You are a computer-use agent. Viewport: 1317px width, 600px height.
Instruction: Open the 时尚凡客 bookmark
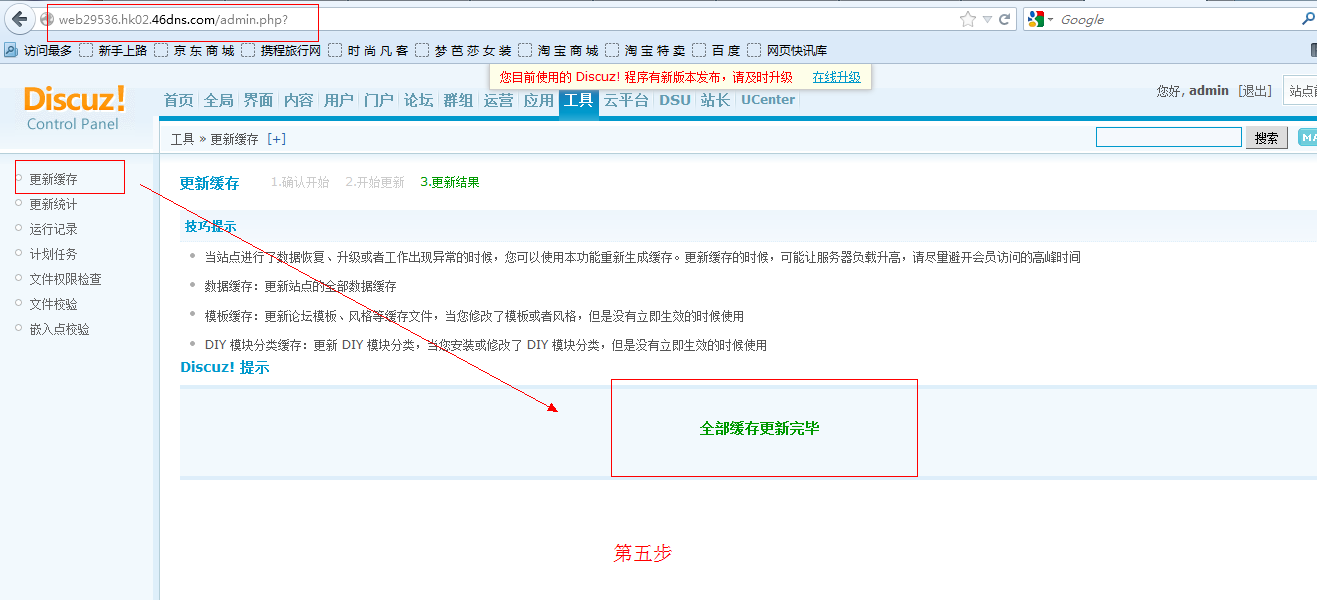coord(368,50)
